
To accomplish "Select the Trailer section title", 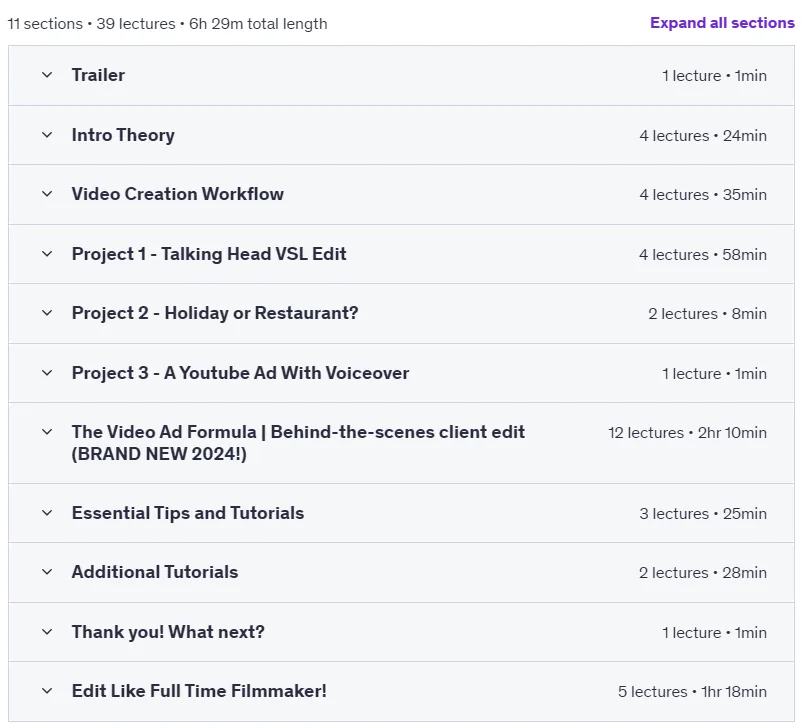I will pos(98,75).
